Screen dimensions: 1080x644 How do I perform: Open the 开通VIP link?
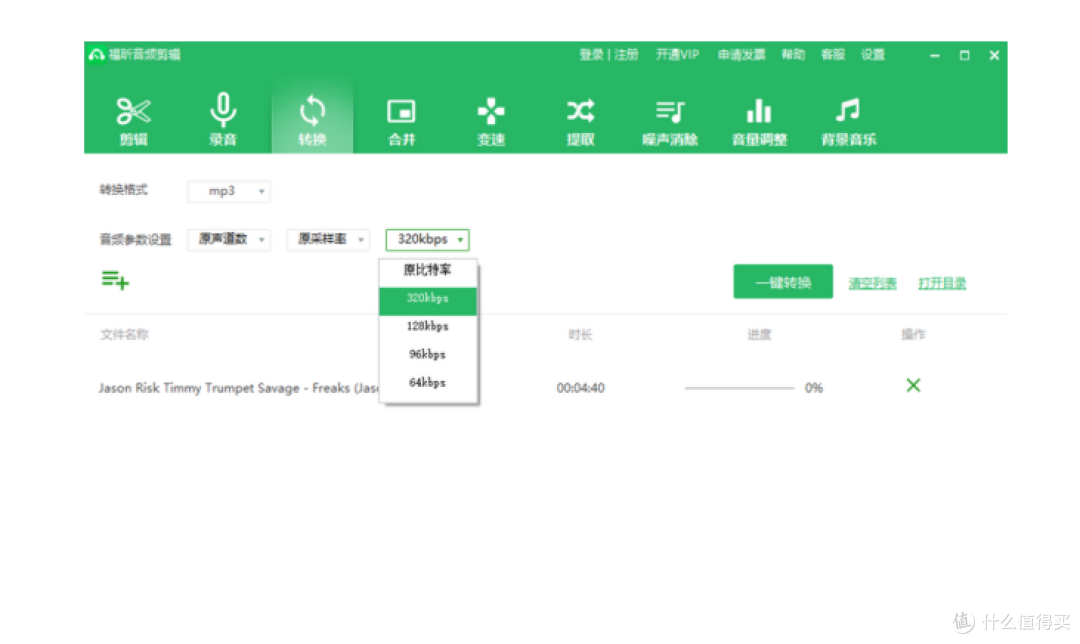[x=678, y=54]
